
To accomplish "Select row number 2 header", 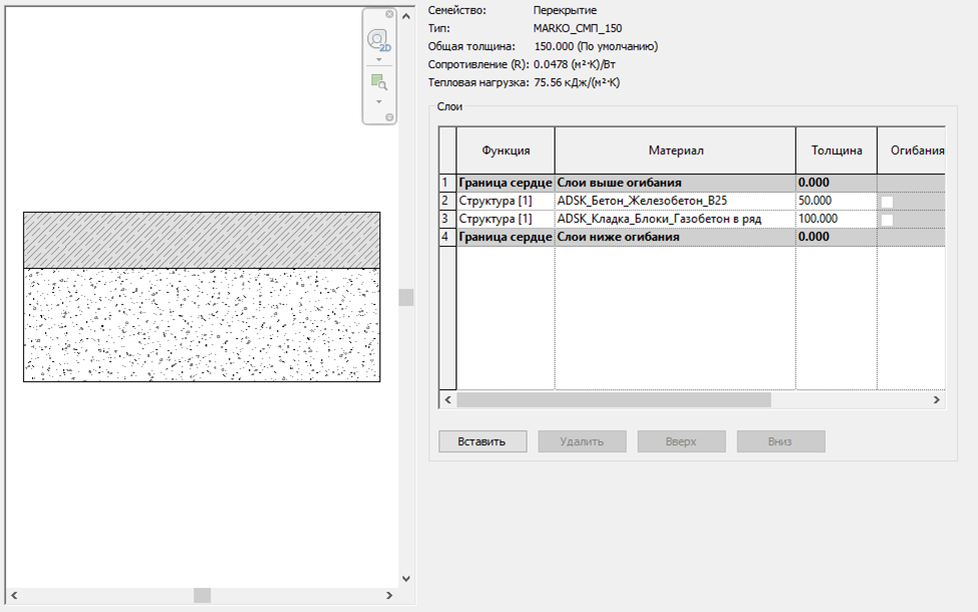I will (x=447, y=201).
